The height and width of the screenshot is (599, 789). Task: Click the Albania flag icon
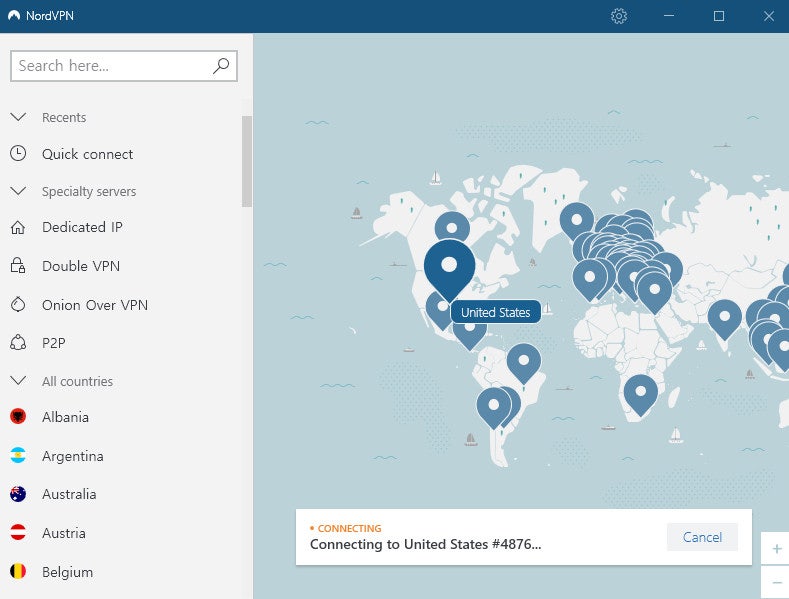pyautogui.click(x=18, y=417)
